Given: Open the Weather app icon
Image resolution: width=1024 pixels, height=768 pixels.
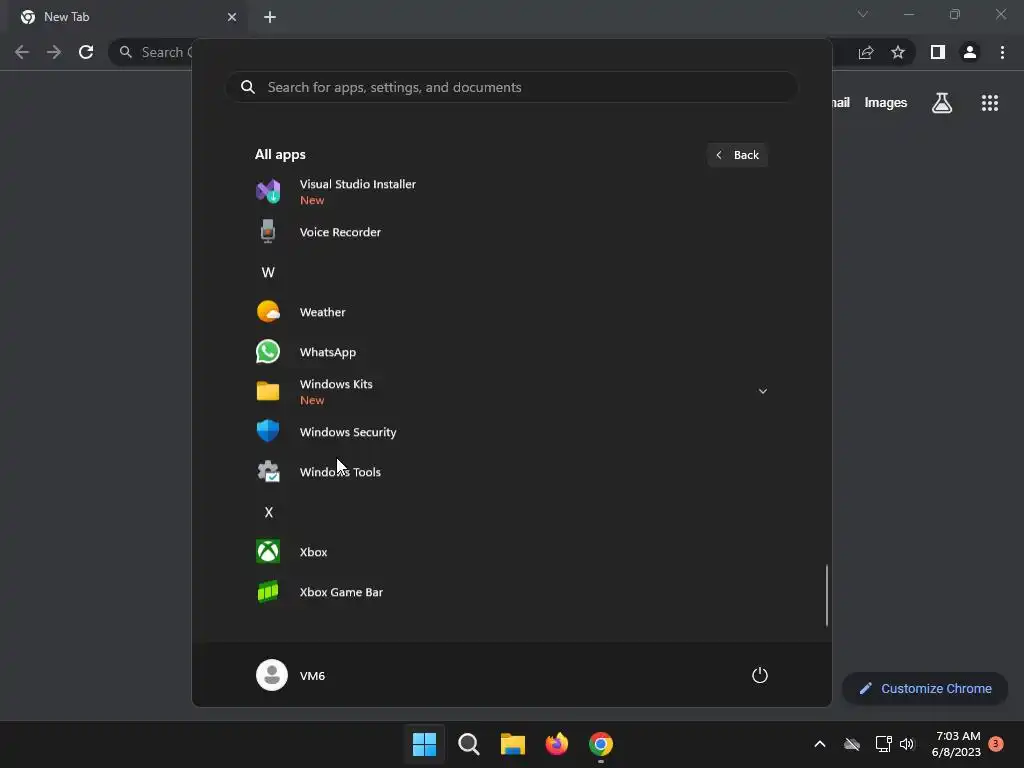Looking at the screenshot, I should (268, 312).
